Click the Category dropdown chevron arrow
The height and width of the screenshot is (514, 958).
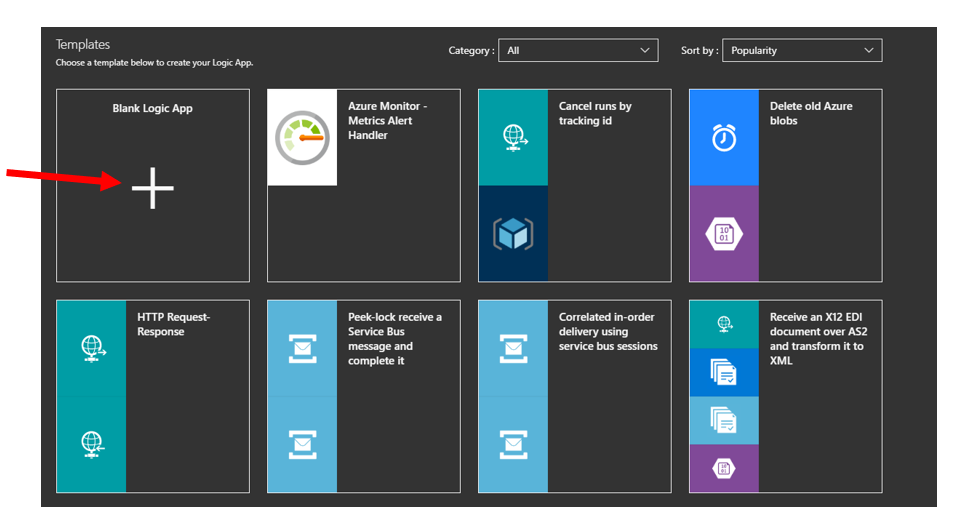click(645, 50)
